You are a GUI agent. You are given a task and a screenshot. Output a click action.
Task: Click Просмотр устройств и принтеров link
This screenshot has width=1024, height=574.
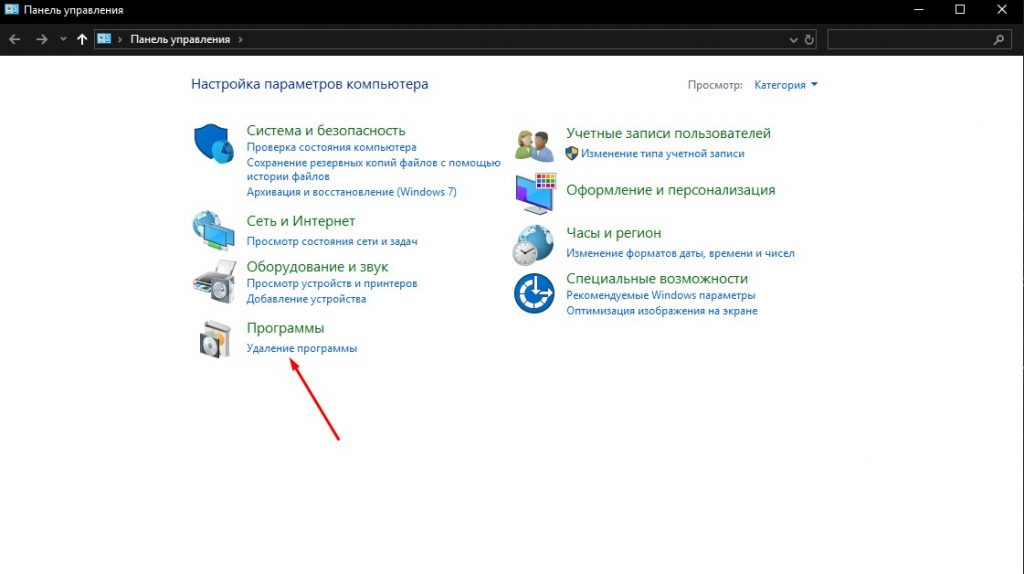(x=332, y=283)
